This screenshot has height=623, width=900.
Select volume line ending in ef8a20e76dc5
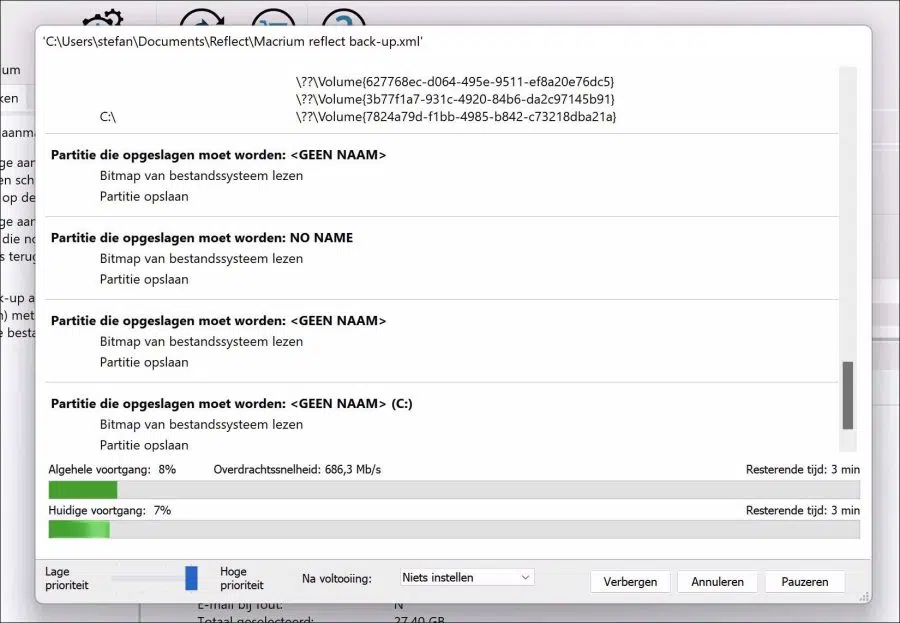(455, 82)
